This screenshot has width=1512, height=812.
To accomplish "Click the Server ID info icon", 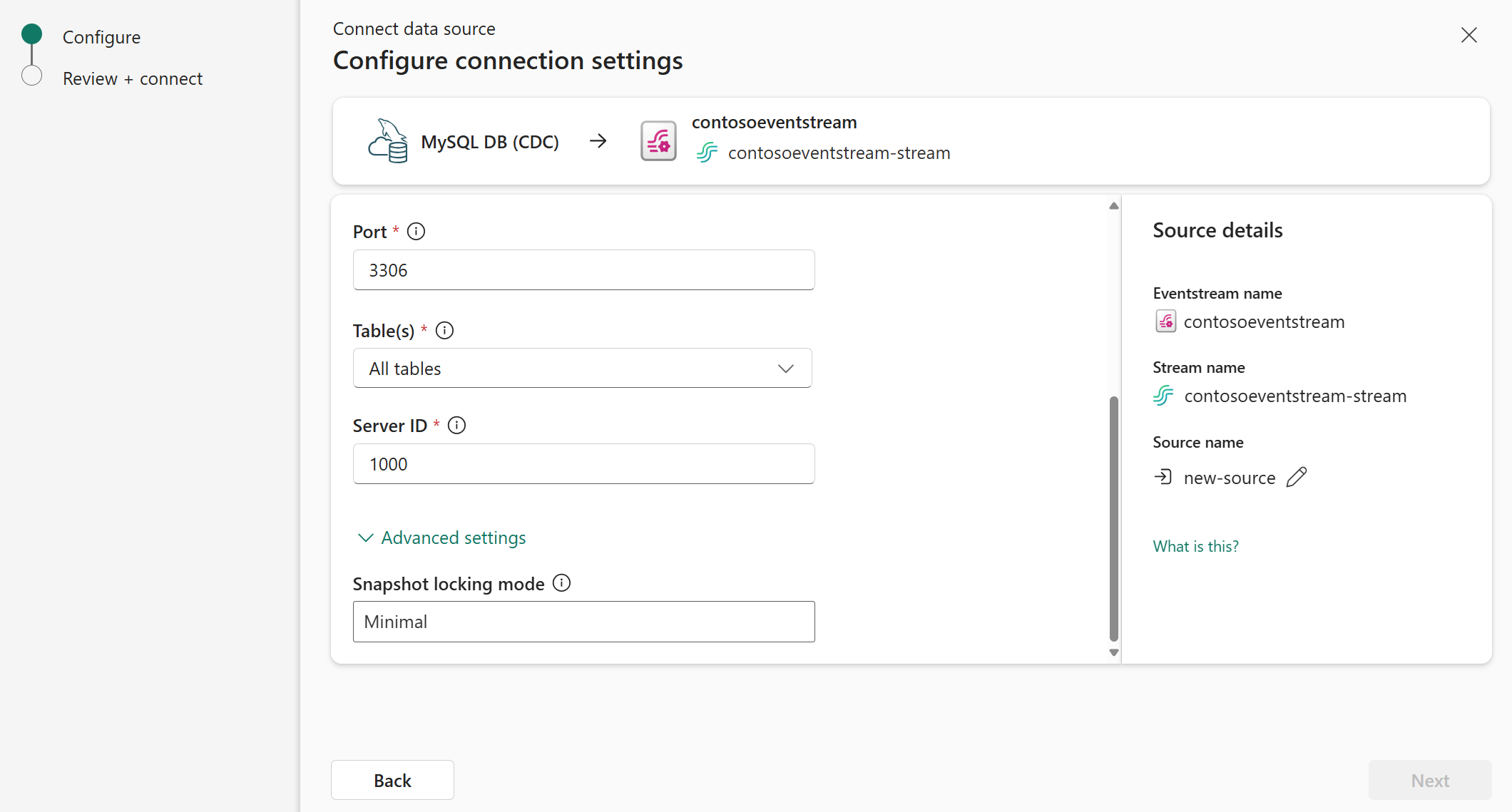I will 456,426.
